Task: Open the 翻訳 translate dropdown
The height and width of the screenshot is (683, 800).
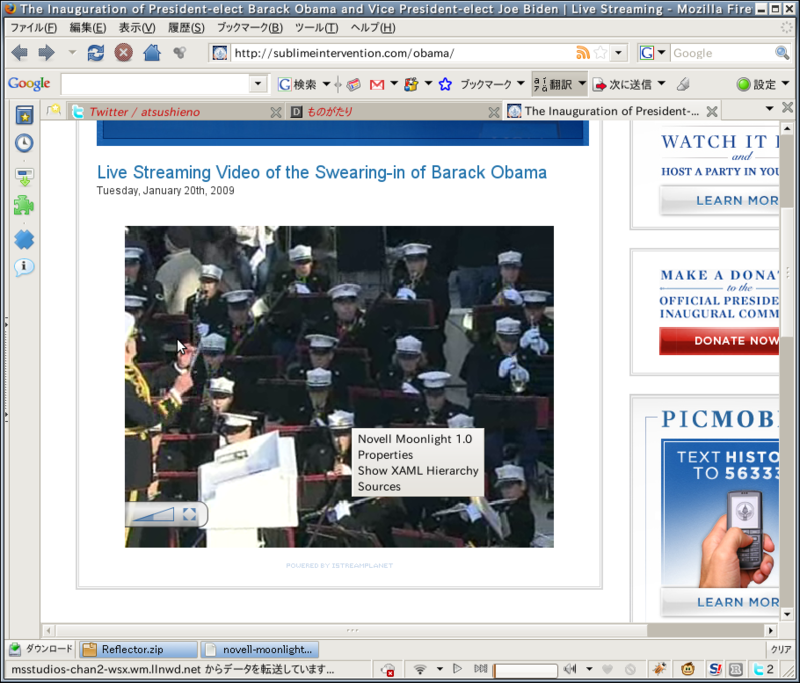Action: click(582, 83)
